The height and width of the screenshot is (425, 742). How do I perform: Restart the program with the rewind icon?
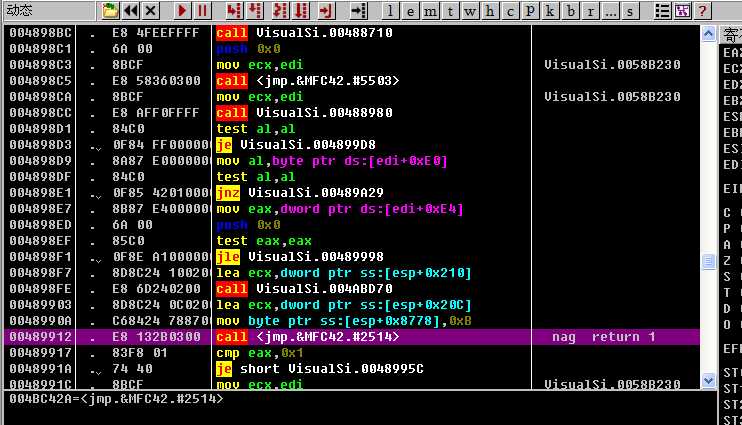pyautogui.click(x=131, y=10)
